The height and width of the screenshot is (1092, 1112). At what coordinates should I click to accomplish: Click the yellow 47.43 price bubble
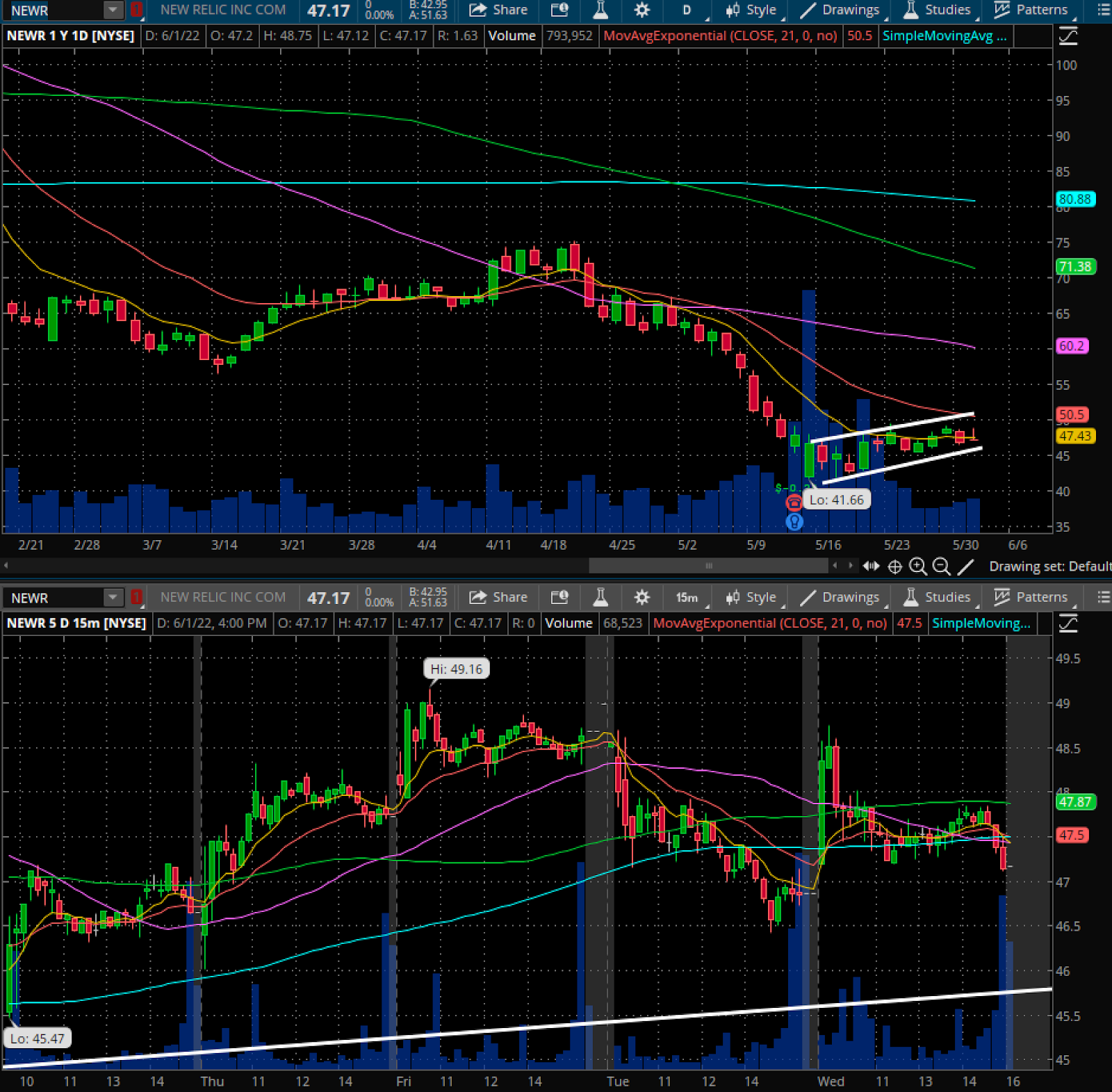click(x=1075, y=436)
